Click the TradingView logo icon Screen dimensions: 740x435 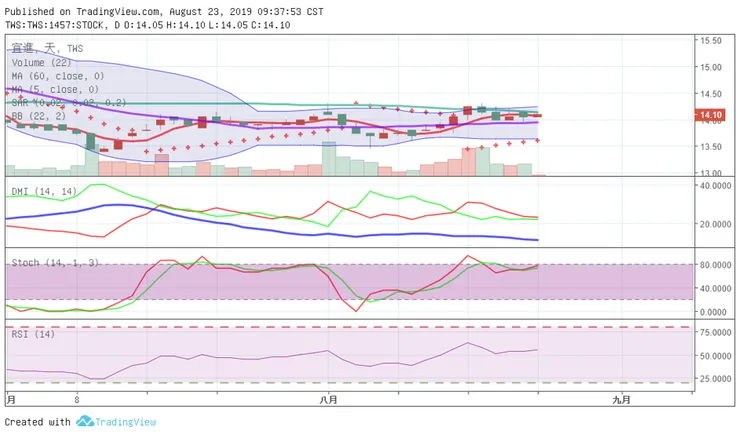84,421
